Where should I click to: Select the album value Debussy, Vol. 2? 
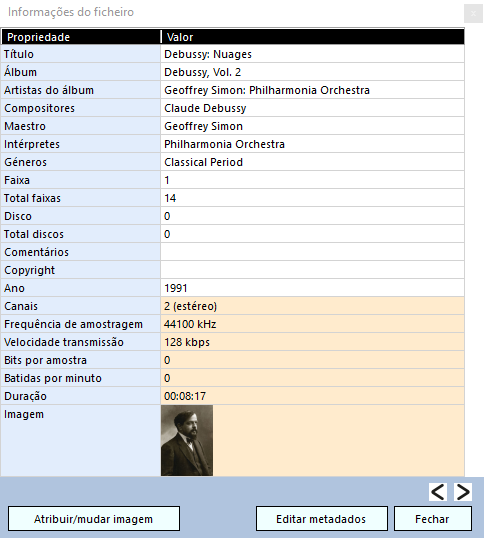202,72
